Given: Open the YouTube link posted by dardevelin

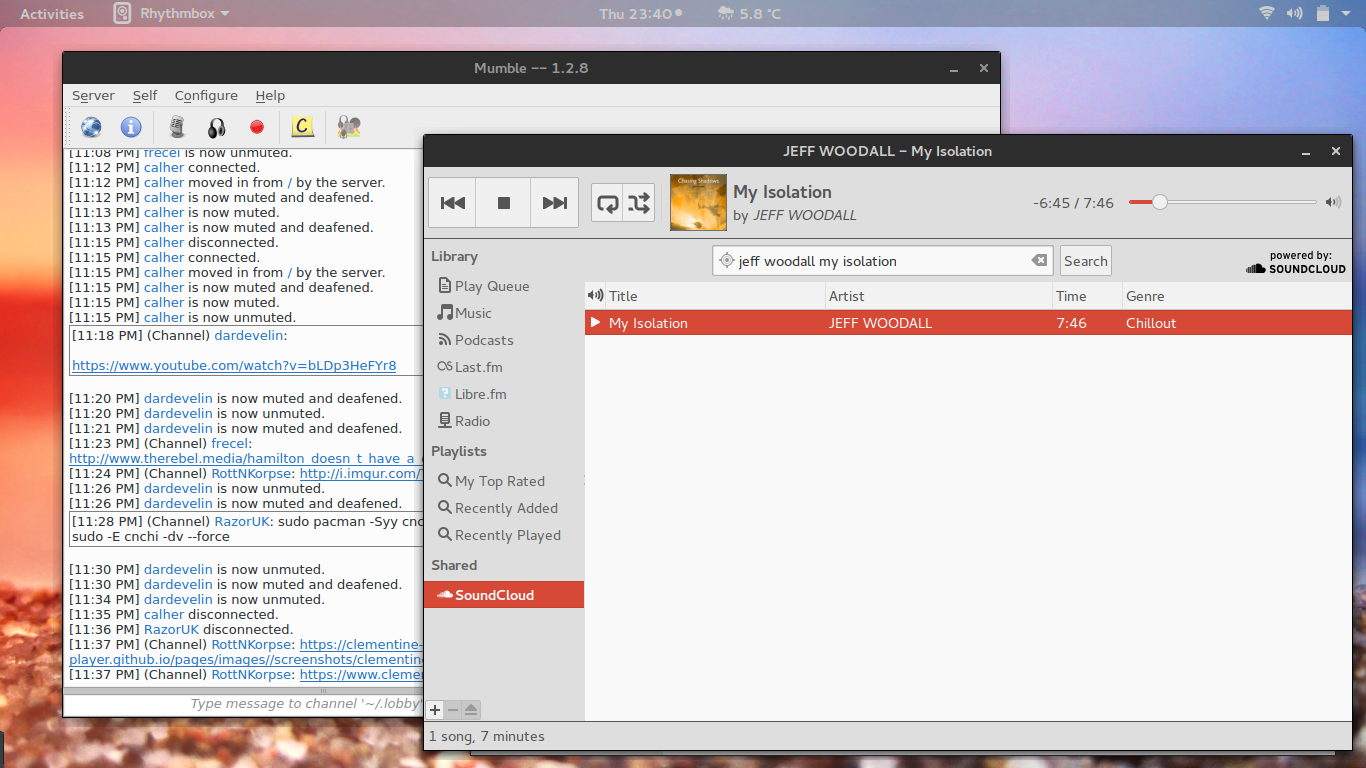Looking at the screenshot, I should (x=234, y=366).
